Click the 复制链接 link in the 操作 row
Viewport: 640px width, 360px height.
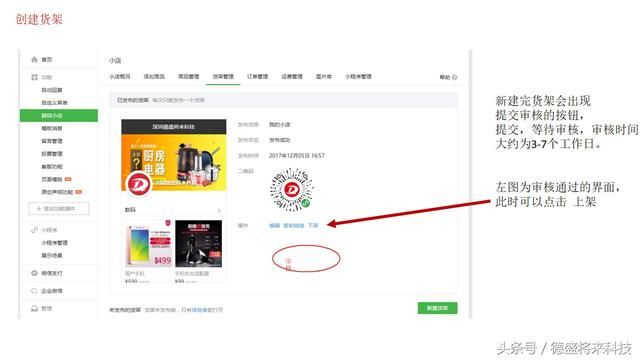[294, 225]
